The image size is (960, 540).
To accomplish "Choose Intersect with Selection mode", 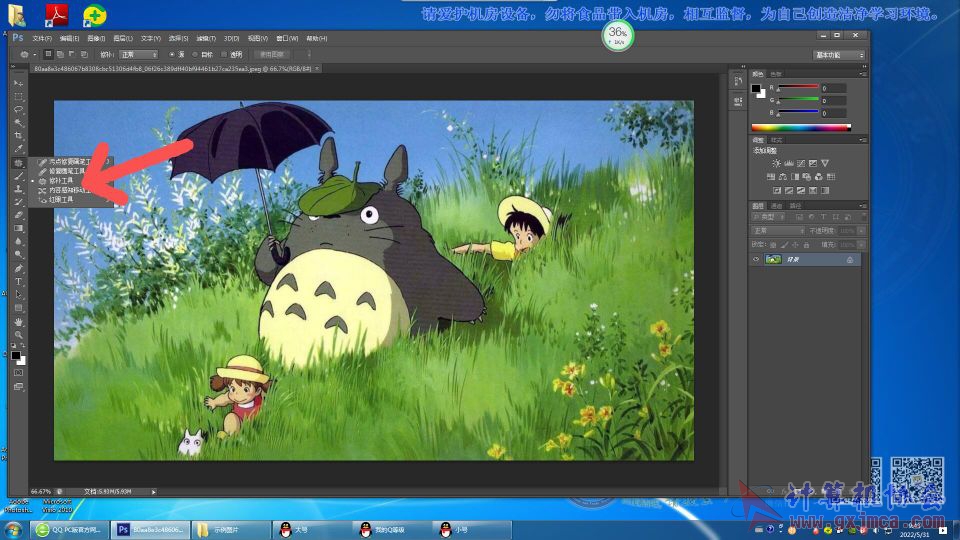I will (84, 54).
